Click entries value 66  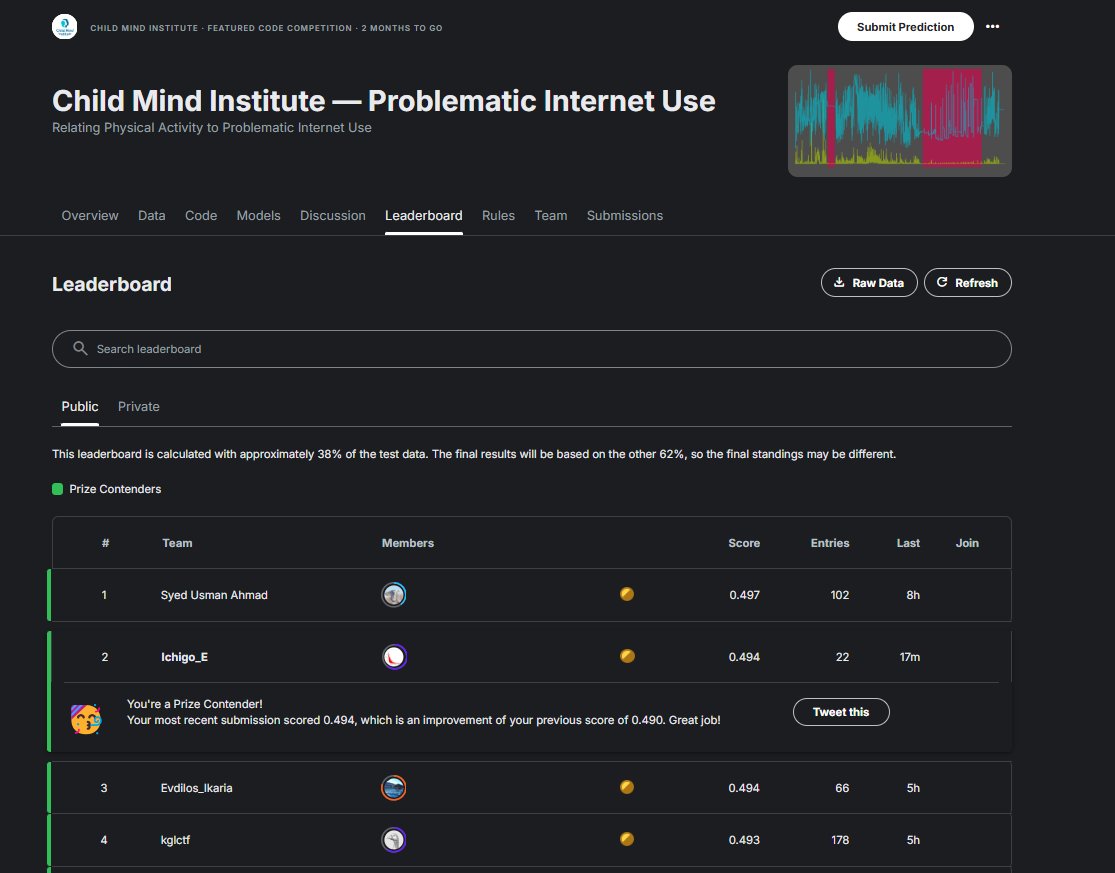[x=842, y=788]
